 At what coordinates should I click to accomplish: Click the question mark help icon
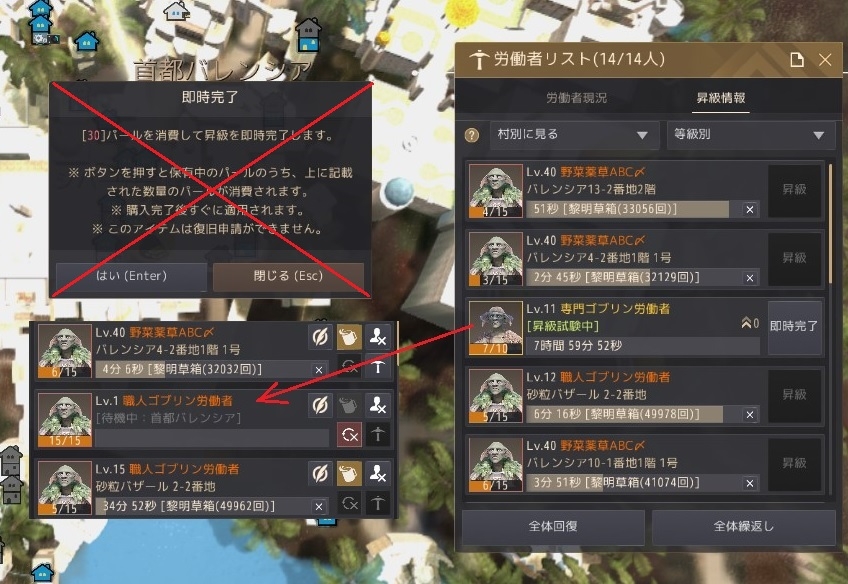[472, 135]
